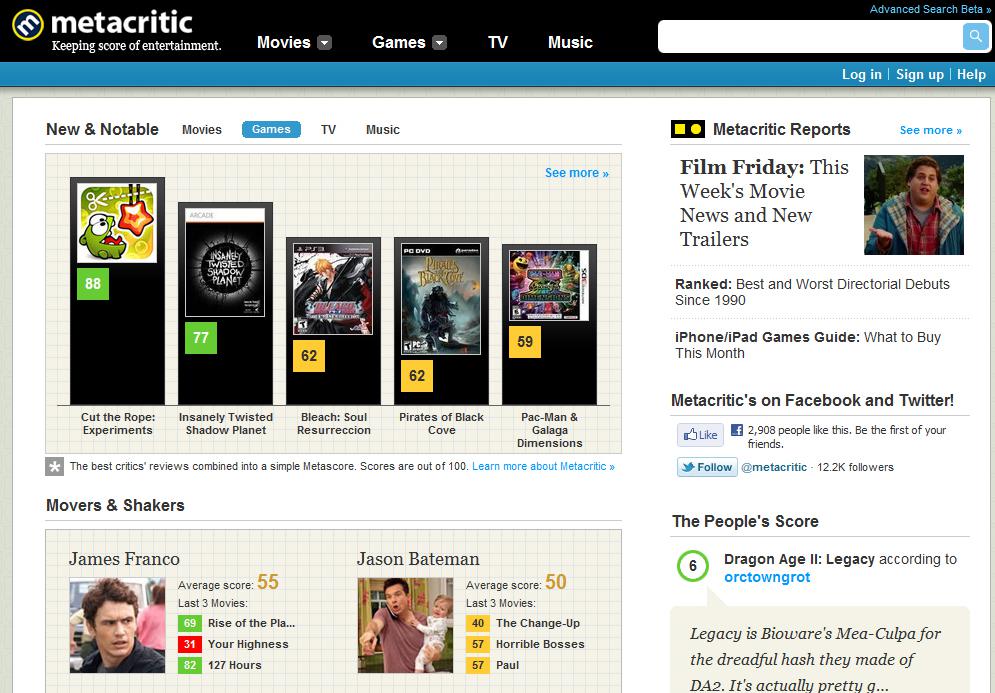Click the Pirates of Black Cove cover
The width and height of the screenshot is (995, 693).
(440, 300)
